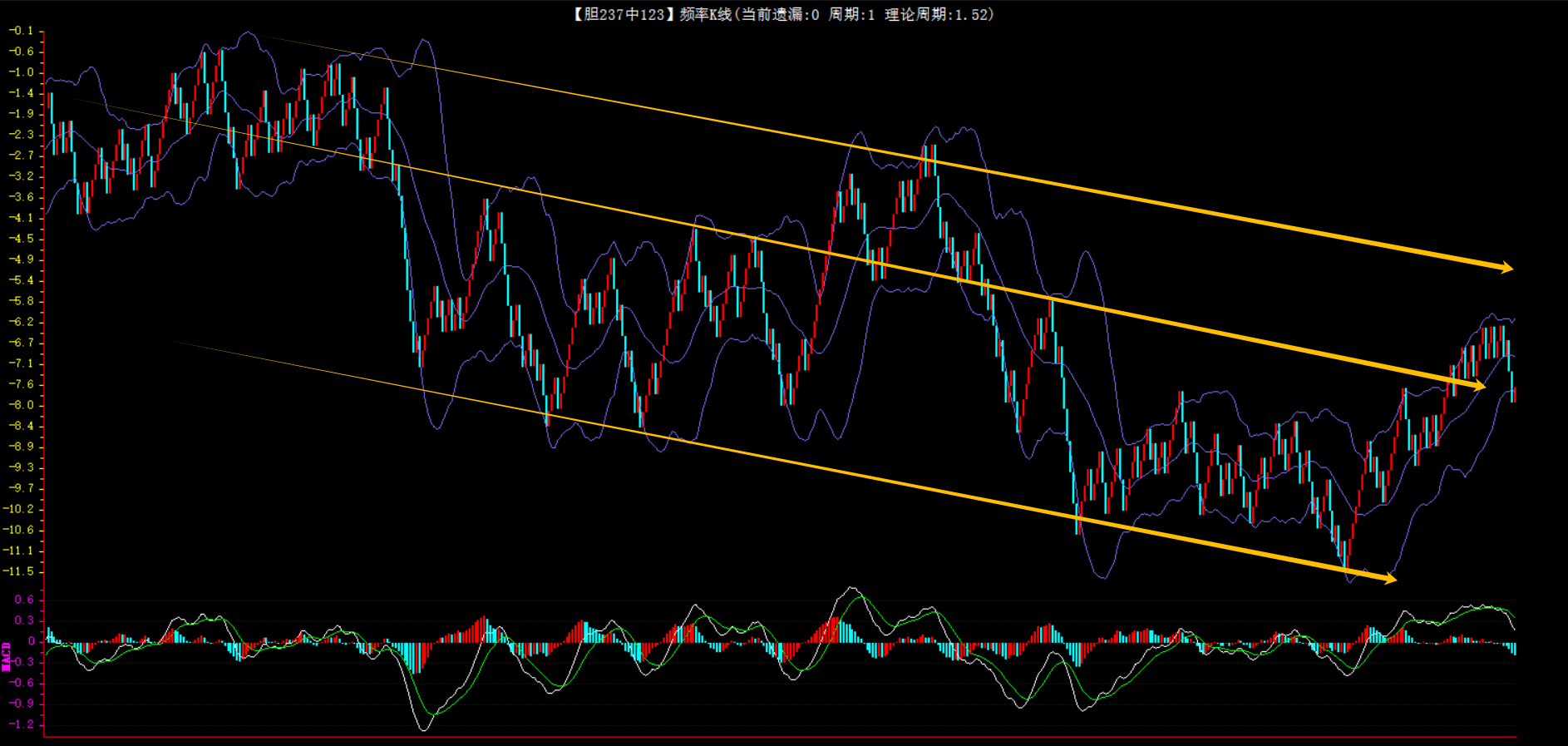
Task: Select the -0.9 MACD axis label
Action: point(21,704)
